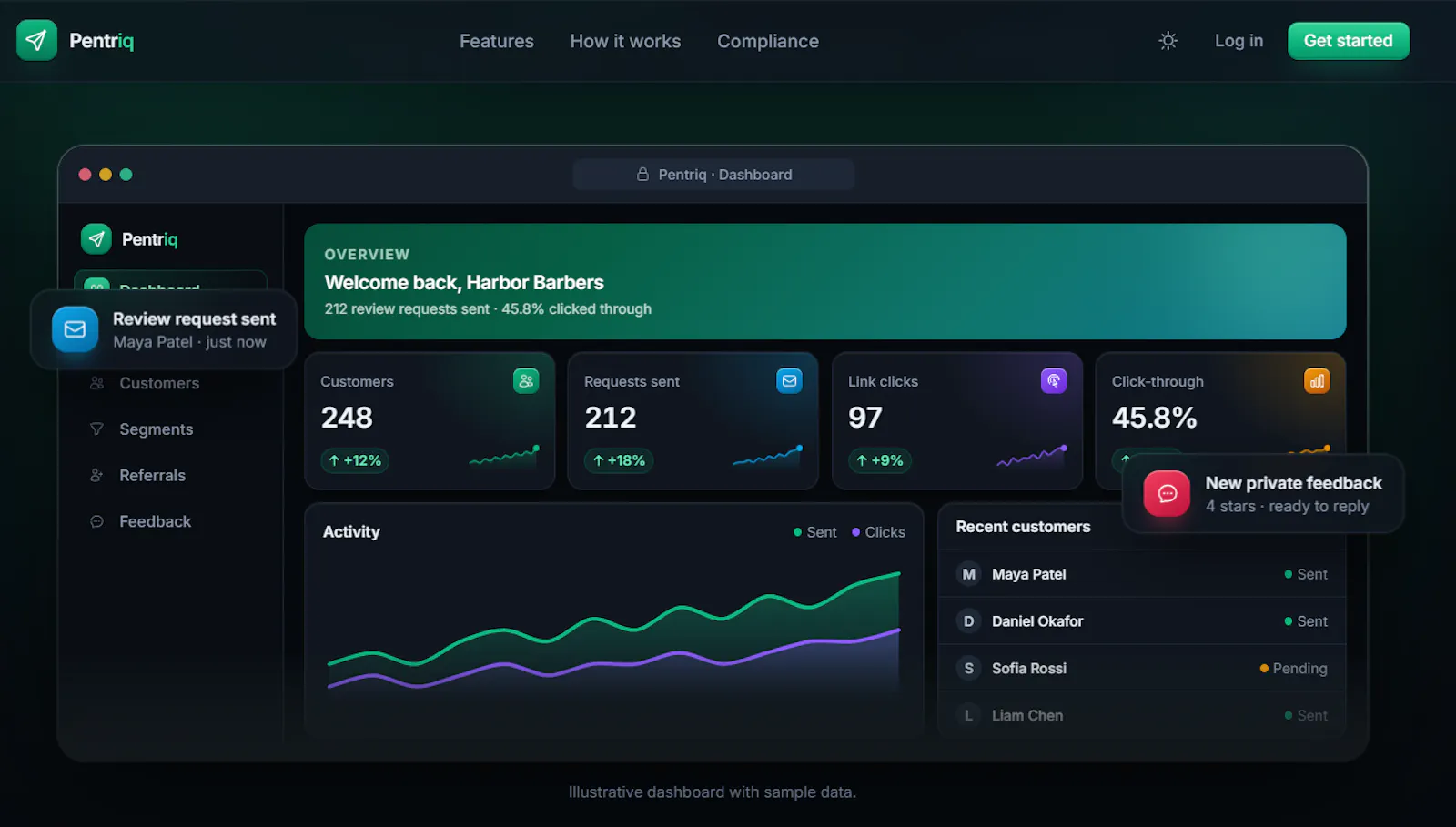Click the sidebar Pentriq paper-plane logo
This screenshot has width=1456, height=827.
click(x=96, y=239)
